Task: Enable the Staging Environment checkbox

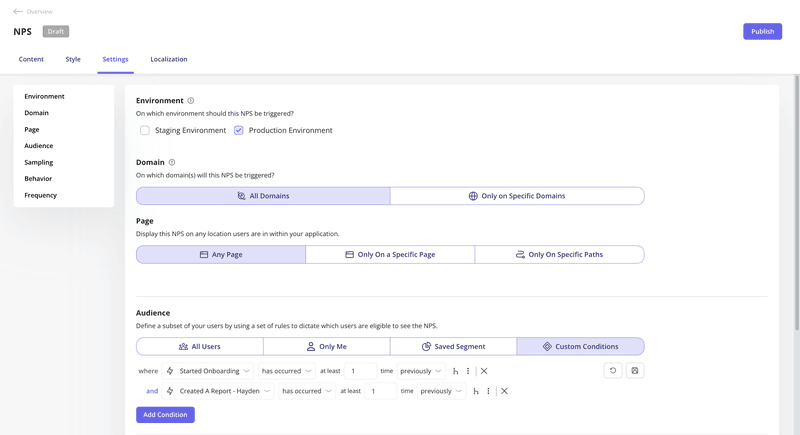Action: pyautogui.click(x=145, y=131)
